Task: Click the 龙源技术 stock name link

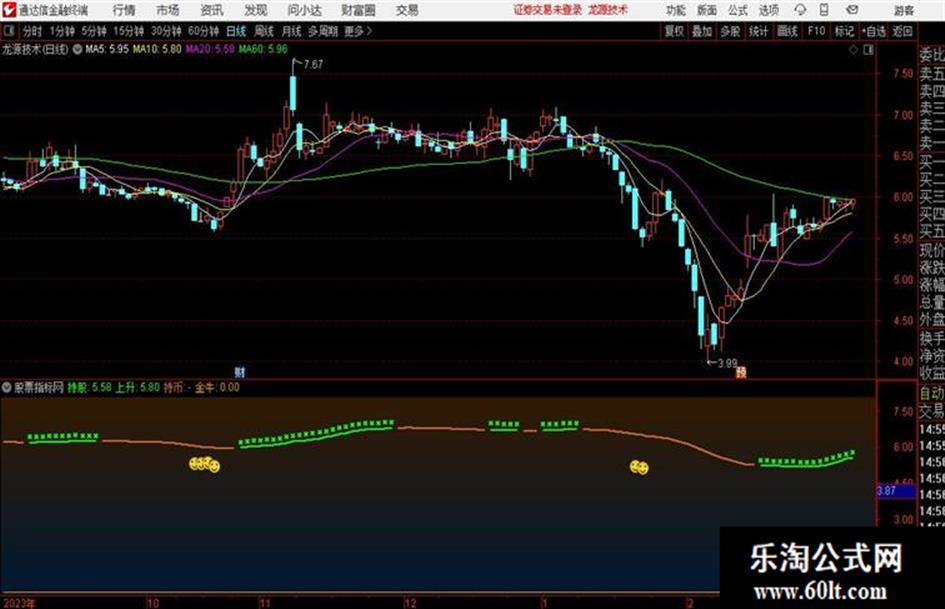Action: [x=608, y=10]
